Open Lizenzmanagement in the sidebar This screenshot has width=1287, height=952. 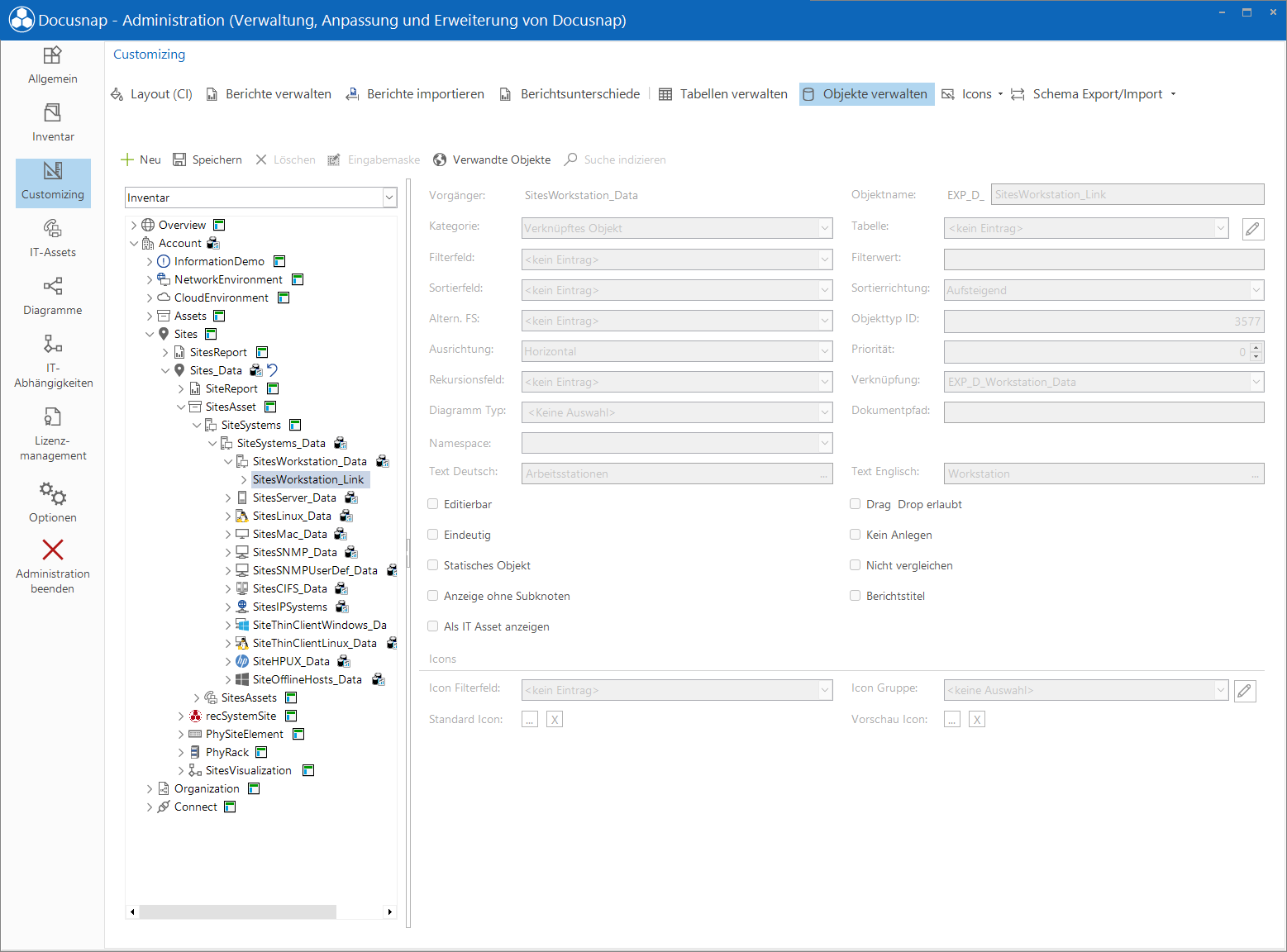pyautogui.click(x=53, y=434)
